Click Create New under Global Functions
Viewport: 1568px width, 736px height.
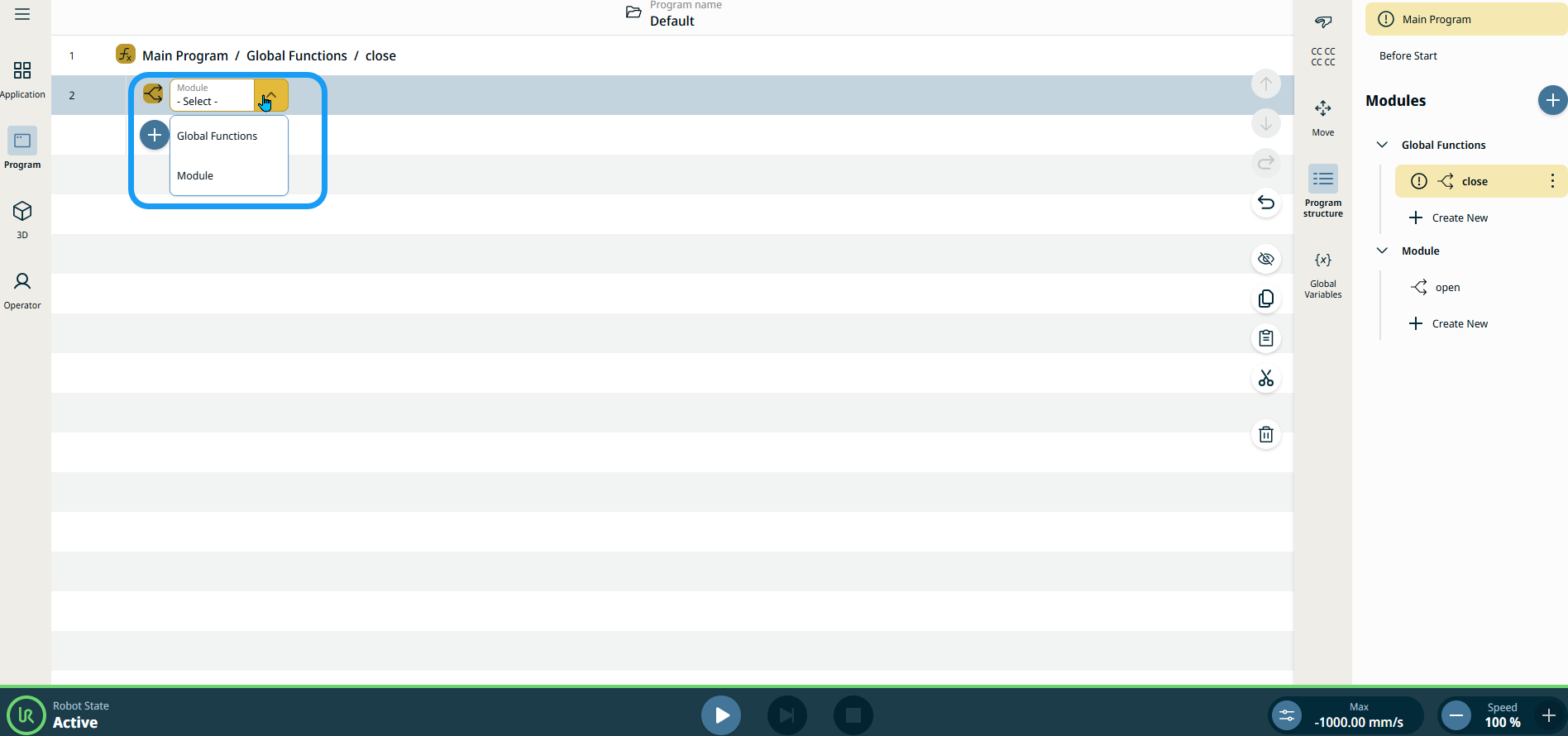coord(1459,217)
